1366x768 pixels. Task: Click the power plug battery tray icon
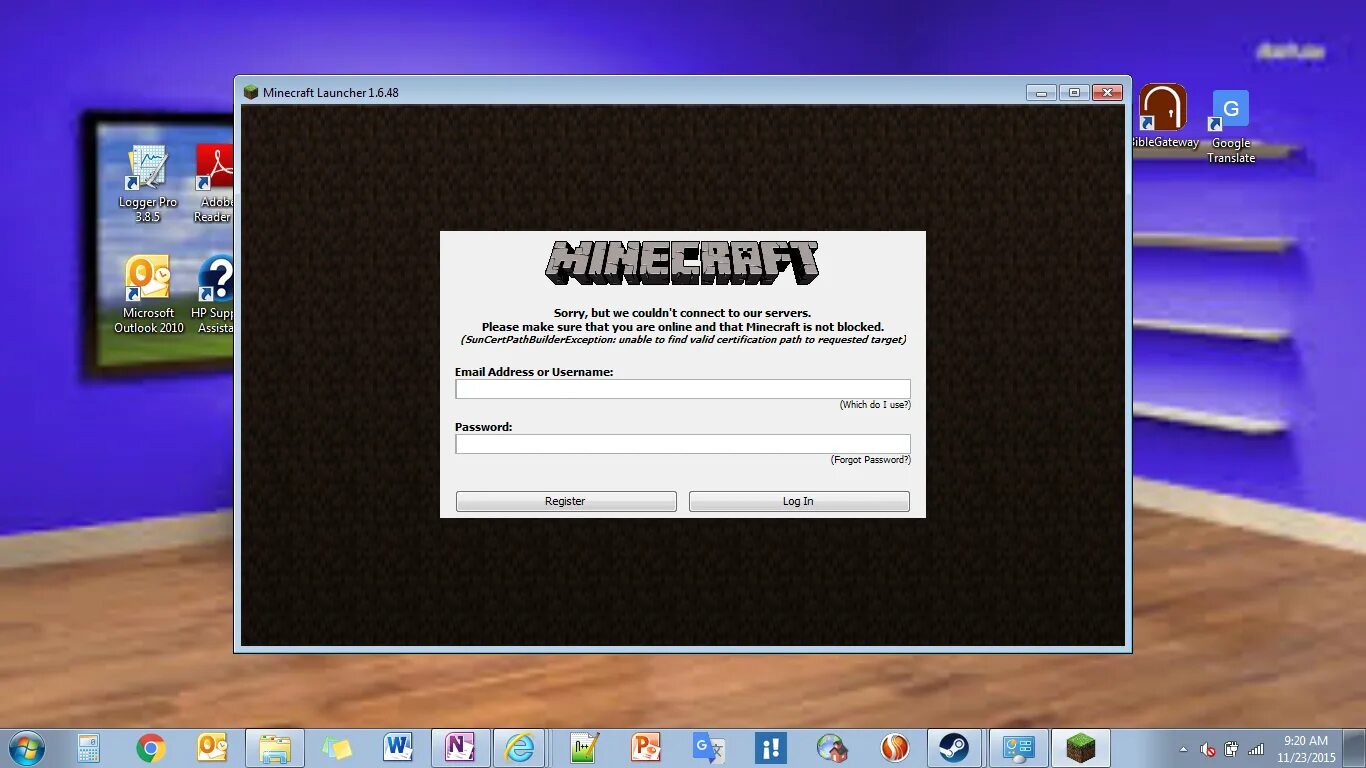1232,749
